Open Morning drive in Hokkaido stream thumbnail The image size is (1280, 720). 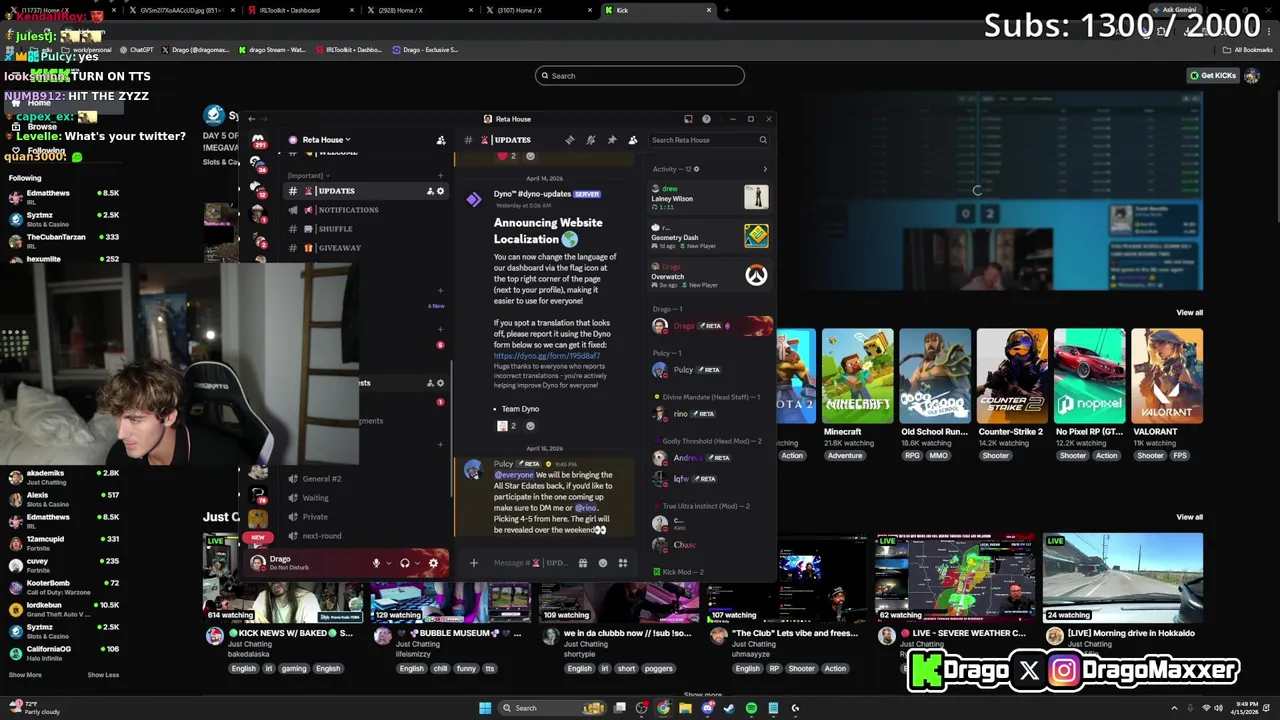pos(1122,578)
